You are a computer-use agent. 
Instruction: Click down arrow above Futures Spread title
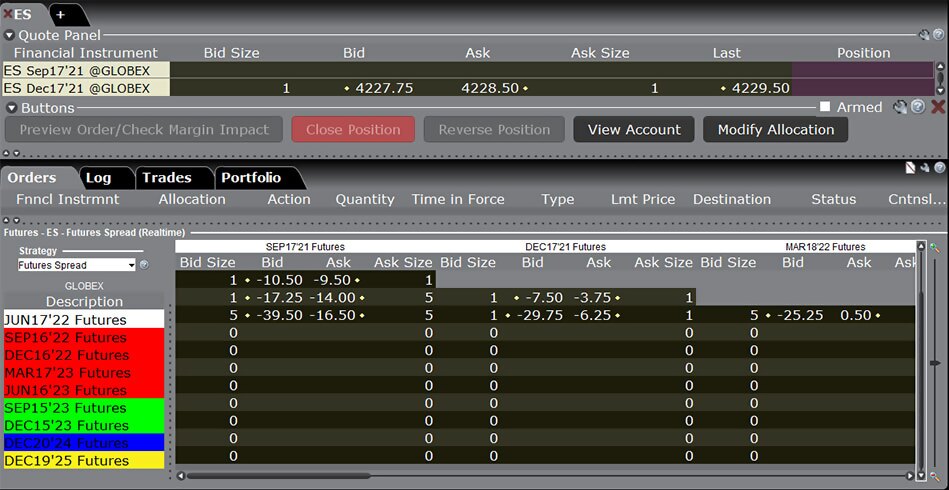coord(16,220)
